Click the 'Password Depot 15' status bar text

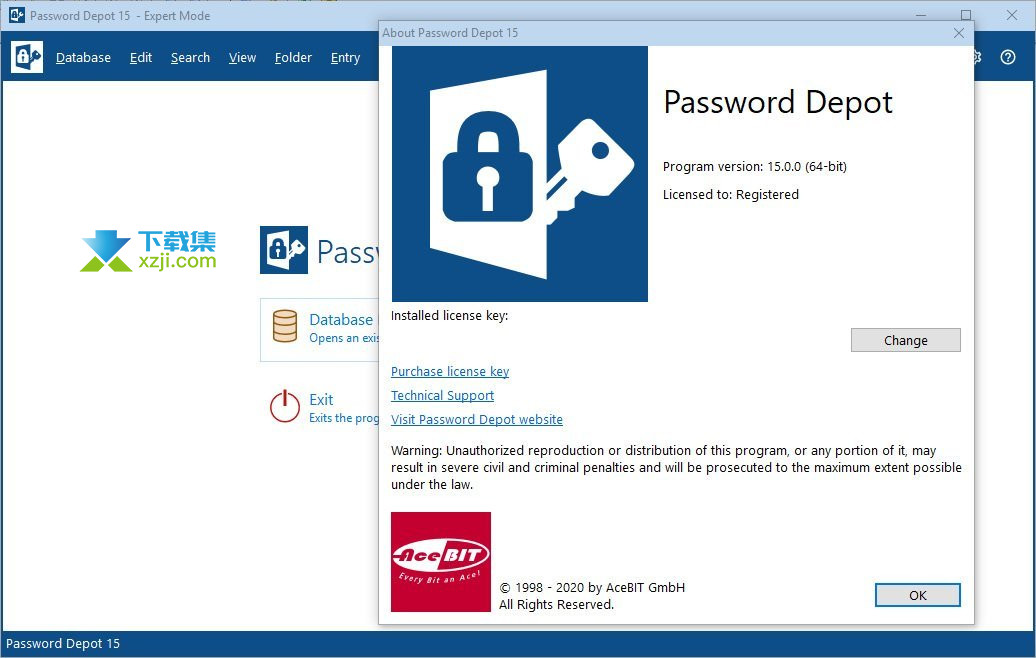click(63, 643)
